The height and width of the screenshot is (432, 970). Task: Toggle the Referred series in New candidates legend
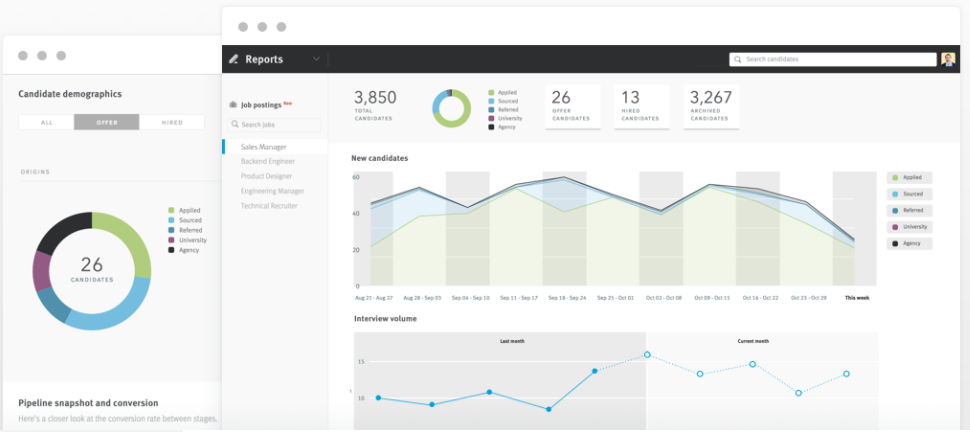(x=909, y=210)
